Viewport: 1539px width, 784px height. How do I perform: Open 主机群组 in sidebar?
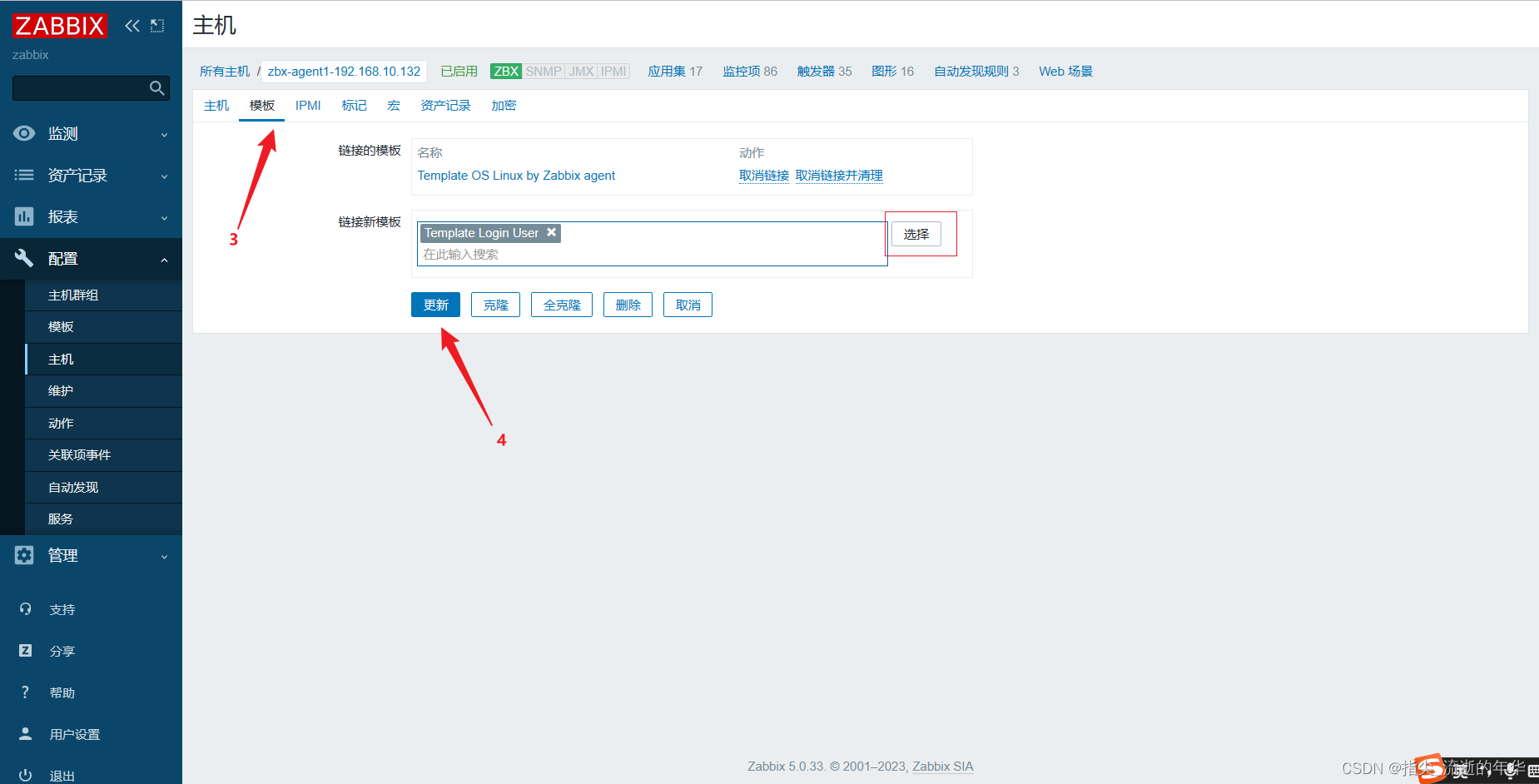[103, 295]
